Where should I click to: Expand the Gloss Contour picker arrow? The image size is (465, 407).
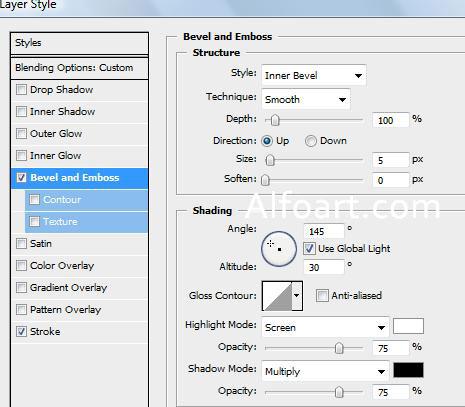point(297,296)
